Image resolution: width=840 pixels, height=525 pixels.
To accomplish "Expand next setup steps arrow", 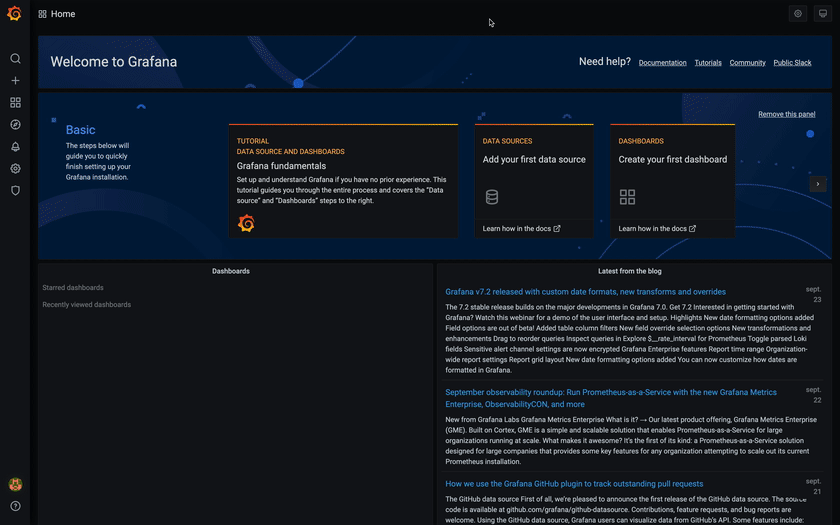I will pyautogui.click(x=818, y=184).
